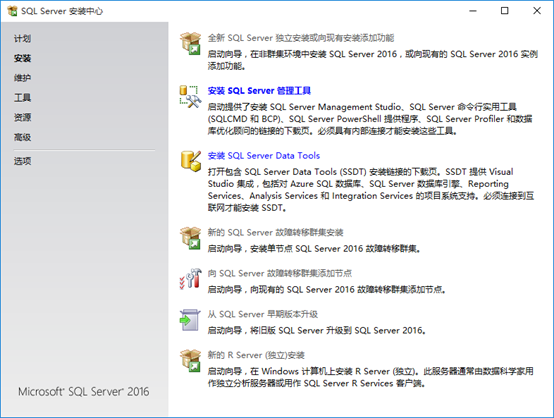Launch 新的 SQL Server 故障转移群集安装 link
This screenshot has width=554, height=418.
coord(275,232)
